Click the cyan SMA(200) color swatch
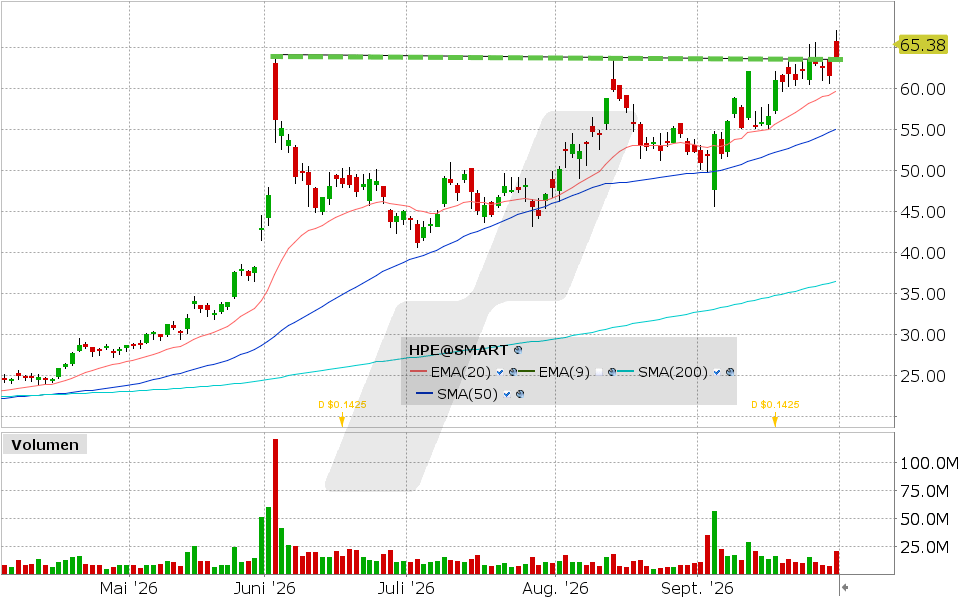Image resolution: width=960 pixels, height=600 pixels. click(x=625, y=372)
